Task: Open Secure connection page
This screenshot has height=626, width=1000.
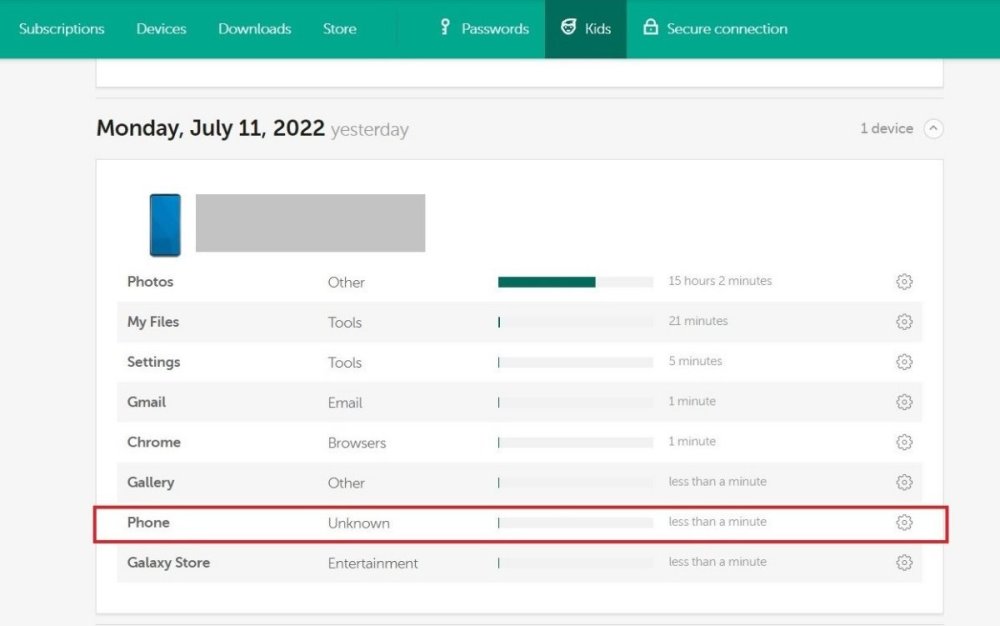Action: tap(715, 29)
